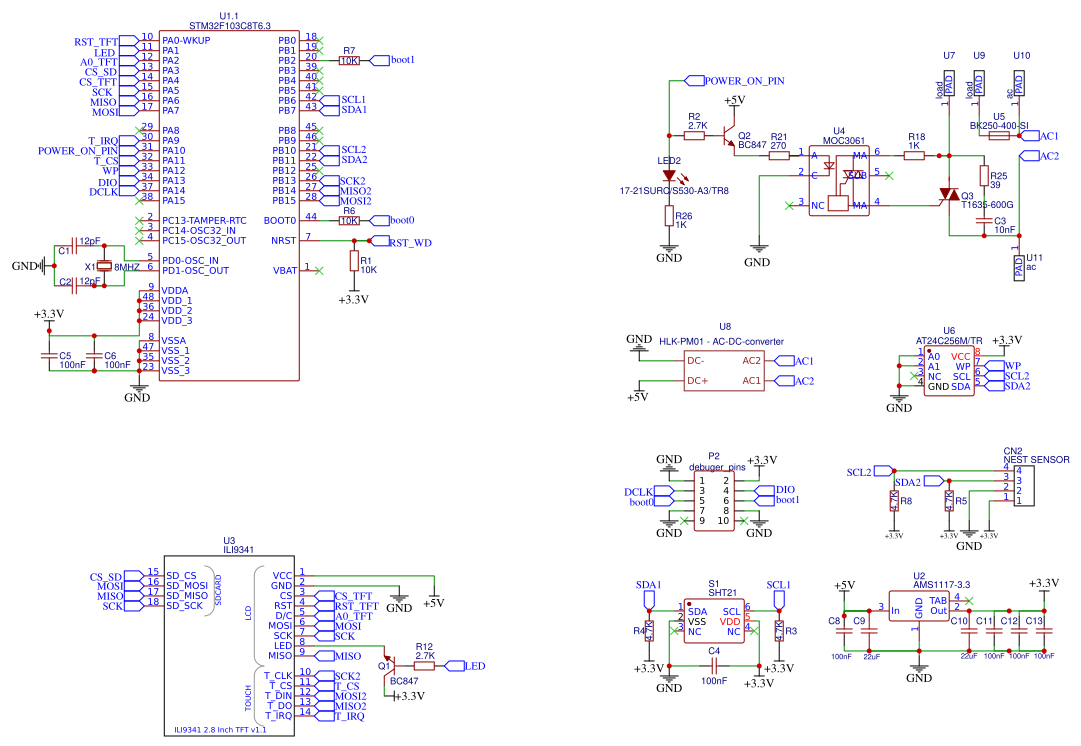The image size is (1081, 746).
Task: Click the R12 2.7K resistor
Action: click(x=424, y=664)
